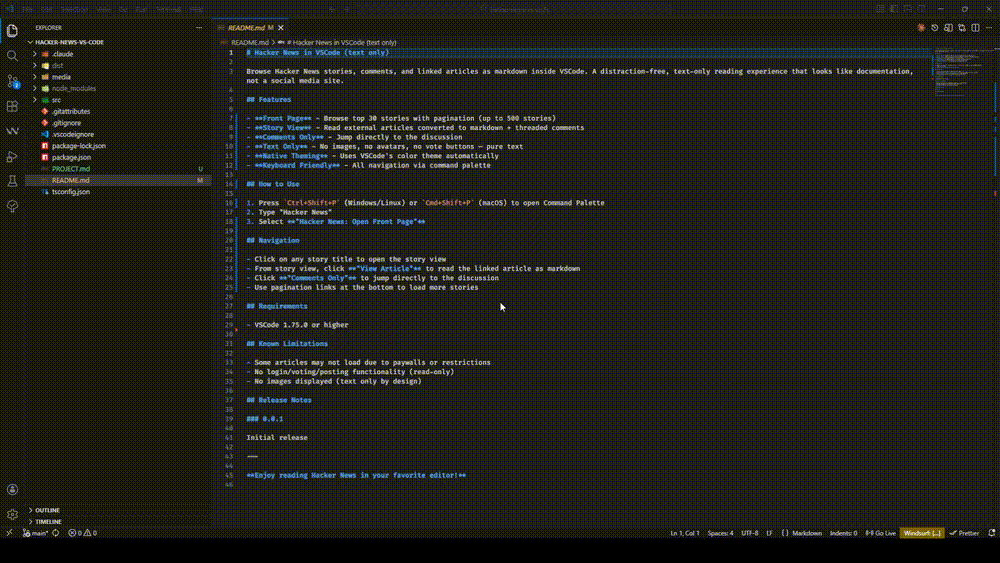
Task: Expand the src folder
Action: click(x=118, y=100)
